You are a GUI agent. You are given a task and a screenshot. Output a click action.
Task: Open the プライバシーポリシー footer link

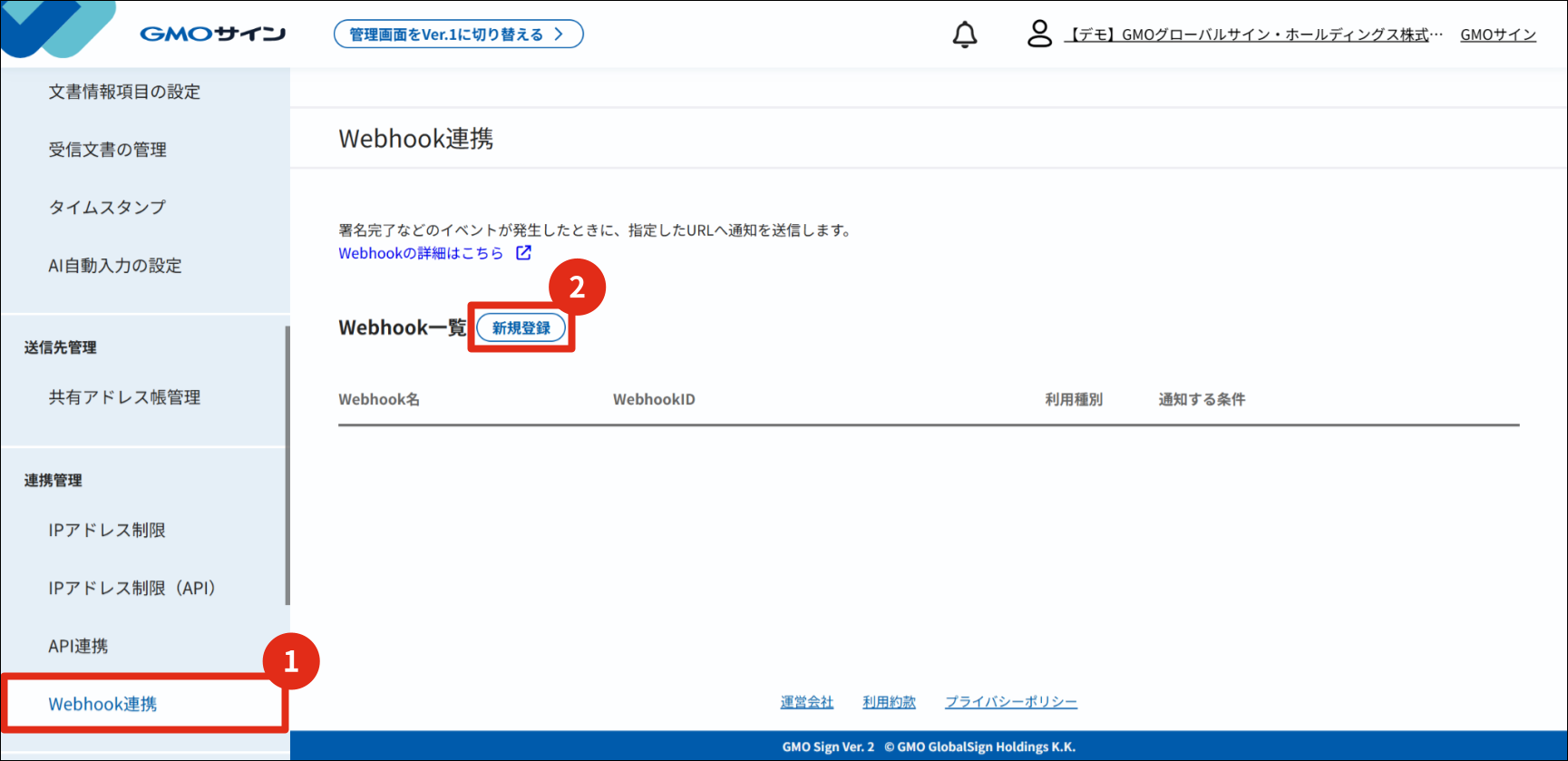[1011, 702]
